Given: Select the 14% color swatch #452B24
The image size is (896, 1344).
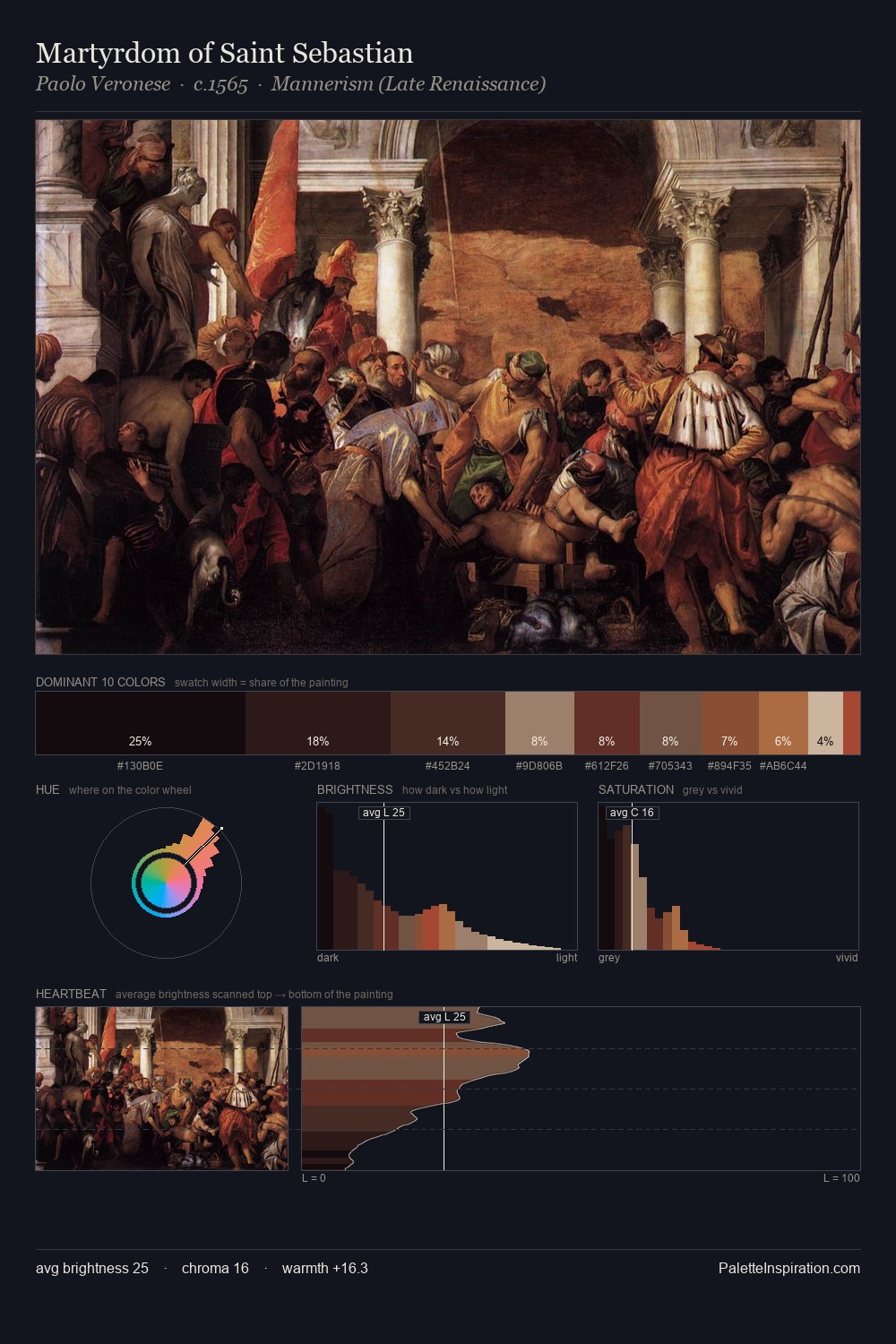Looking at the screenshot, I should (448, 723).
